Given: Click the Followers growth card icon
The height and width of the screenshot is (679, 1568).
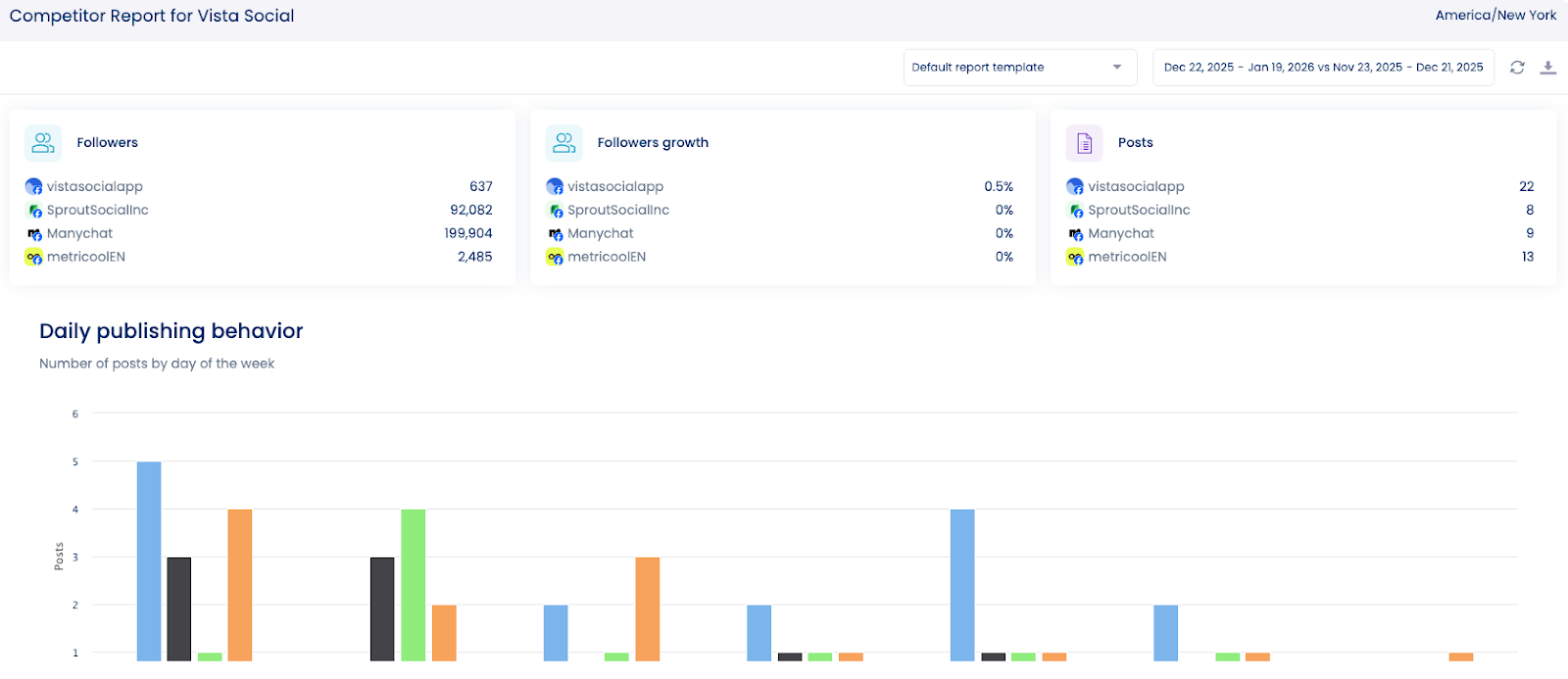Looking at the screenshot, I should (563, 143).
